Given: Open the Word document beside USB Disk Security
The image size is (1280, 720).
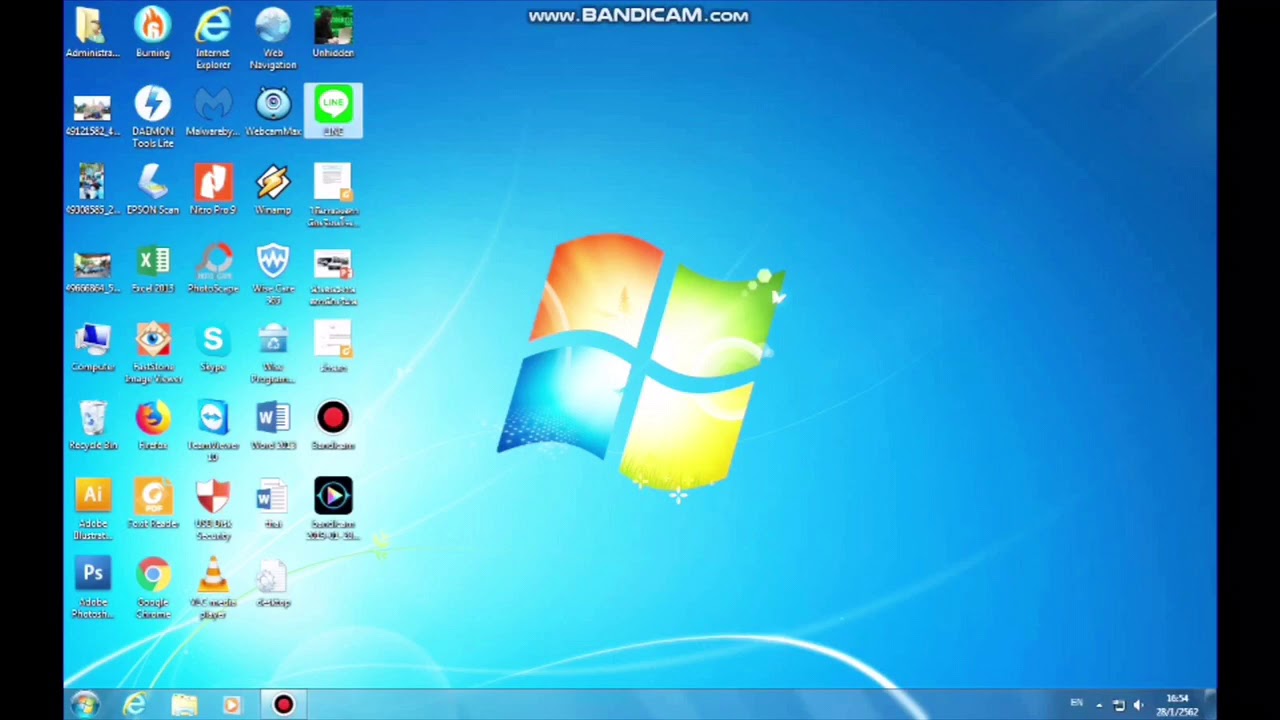Looking at the screenshot, I should pos(273,503).
